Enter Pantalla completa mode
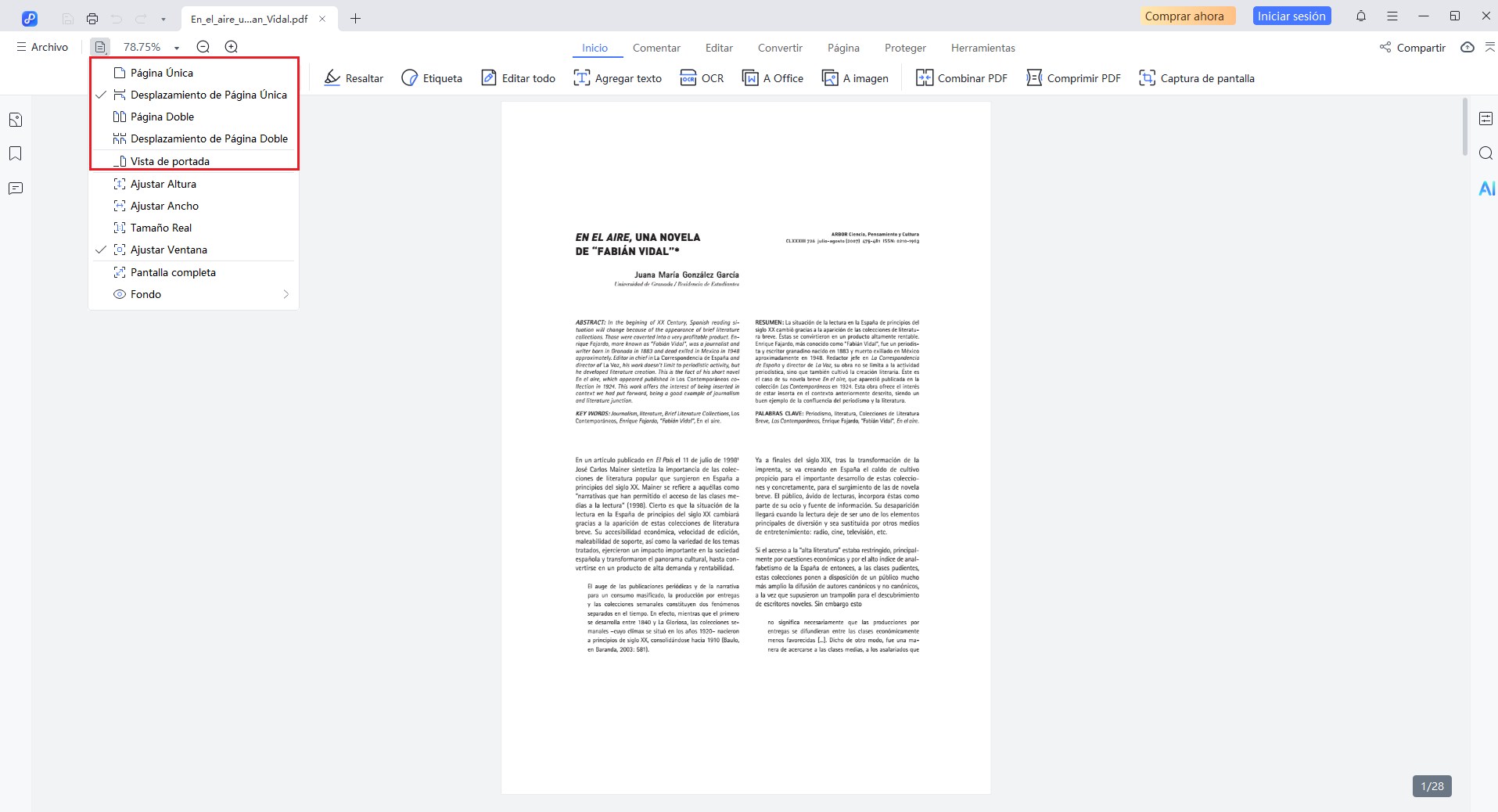Screen dimensions: 1498x812 (194, 272)
